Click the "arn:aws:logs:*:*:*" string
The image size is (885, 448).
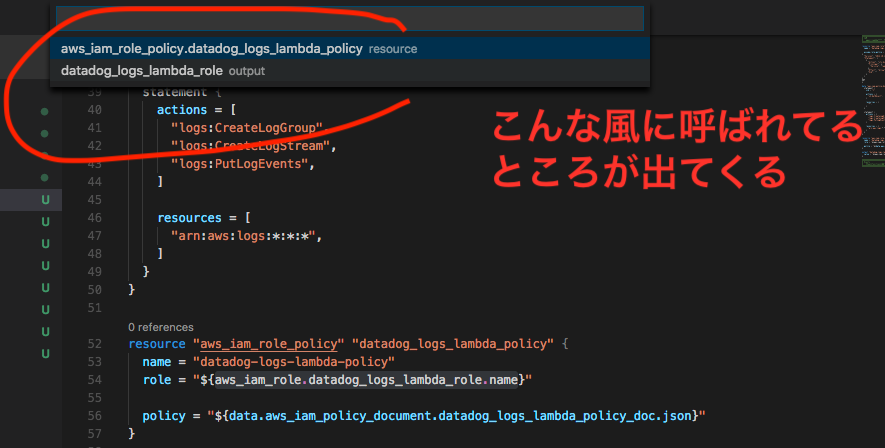[x=243, y=236]
